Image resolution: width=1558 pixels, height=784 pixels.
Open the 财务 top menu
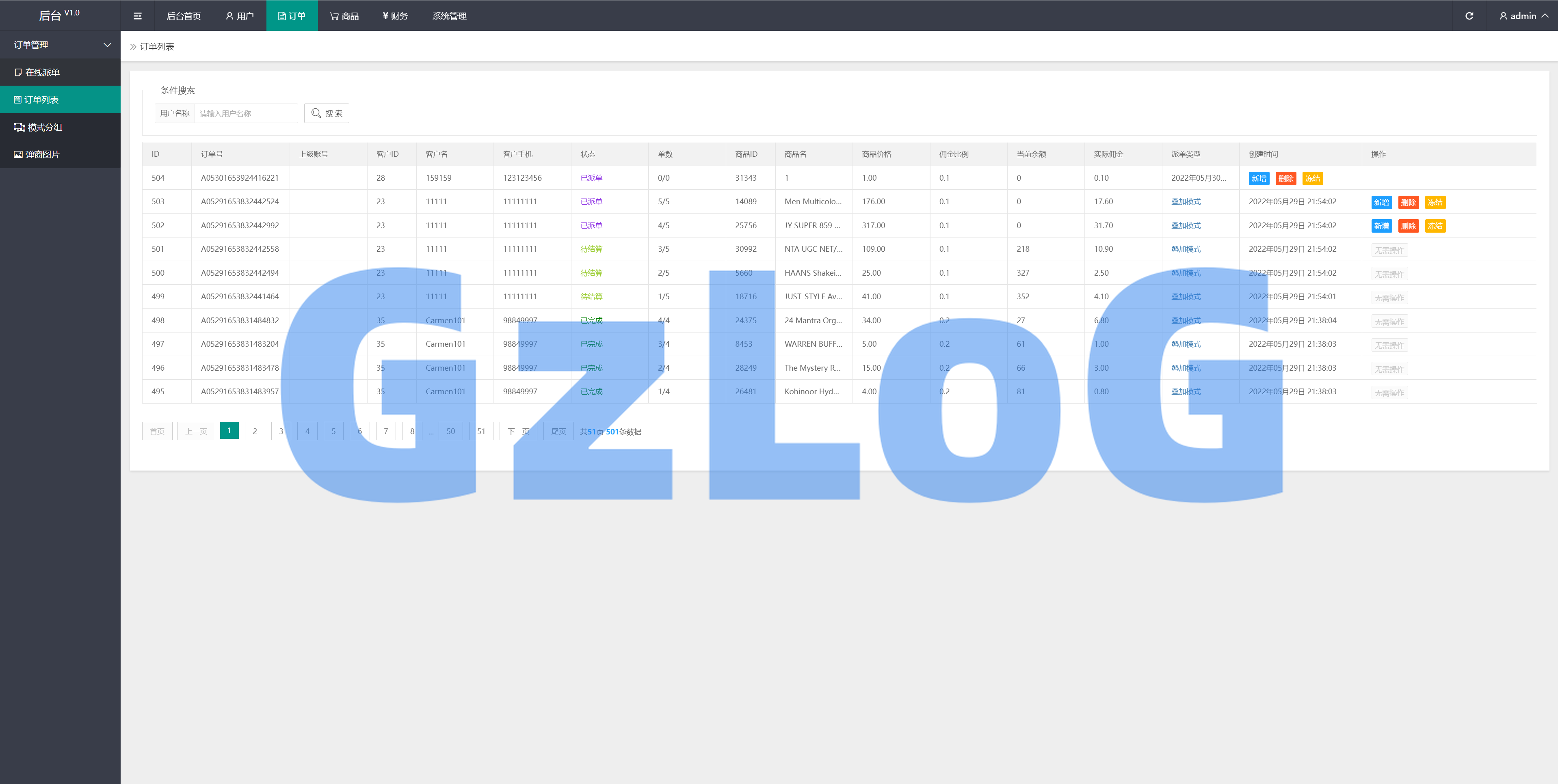[x=396, y=16]
